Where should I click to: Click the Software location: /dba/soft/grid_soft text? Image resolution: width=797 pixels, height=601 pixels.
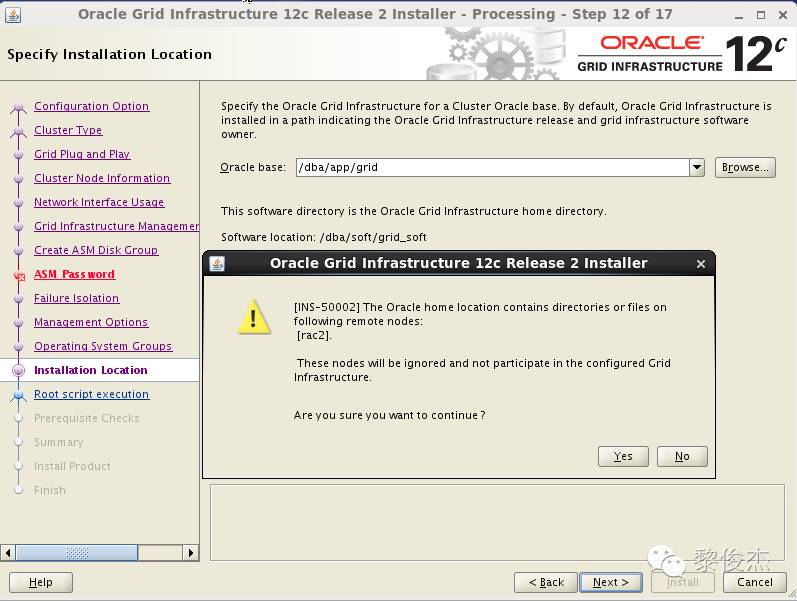click(x=324, y=237)
